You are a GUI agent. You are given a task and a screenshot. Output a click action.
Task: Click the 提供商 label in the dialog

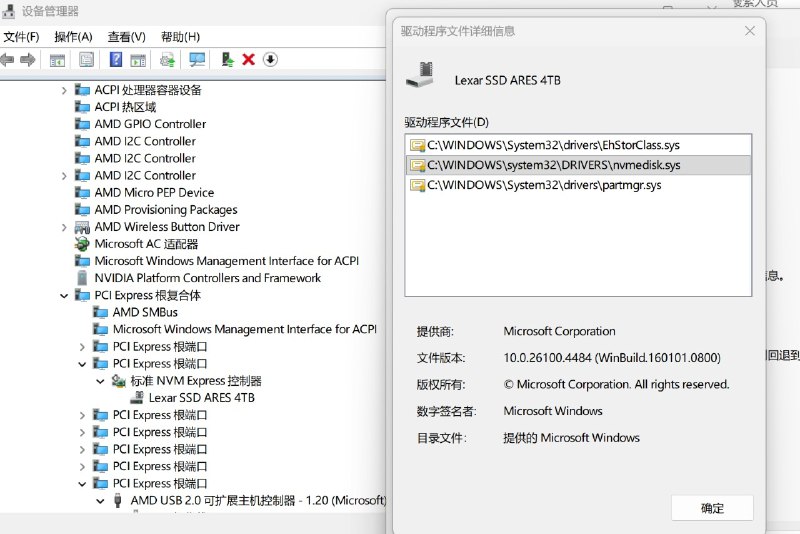pos(435,332)
